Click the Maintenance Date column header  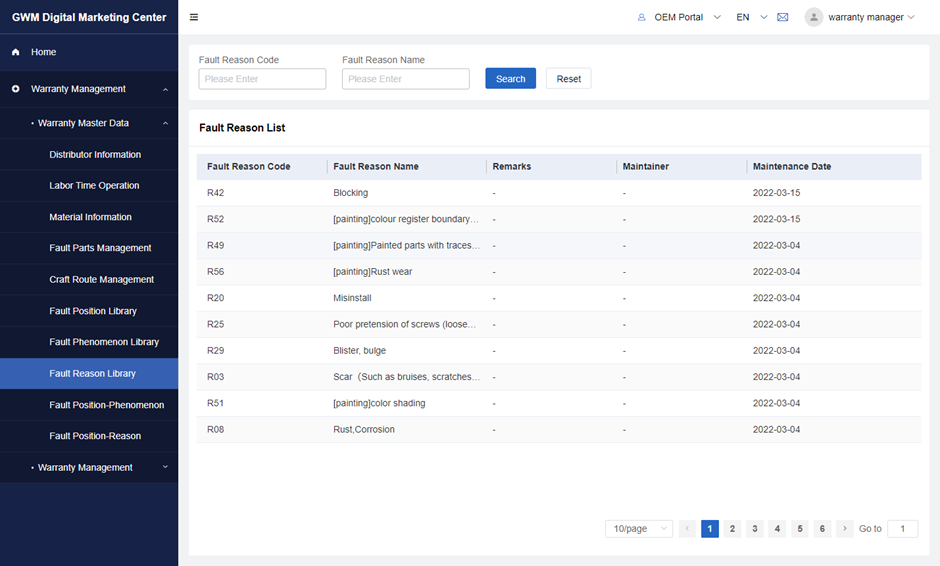point(792,167)
